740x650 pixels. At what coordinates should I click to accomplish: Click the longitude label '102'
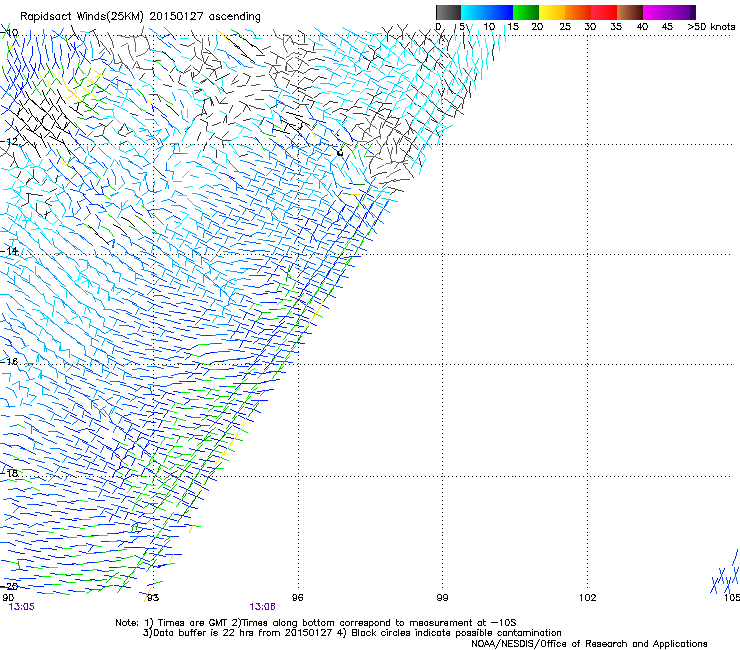coord(587,598)
